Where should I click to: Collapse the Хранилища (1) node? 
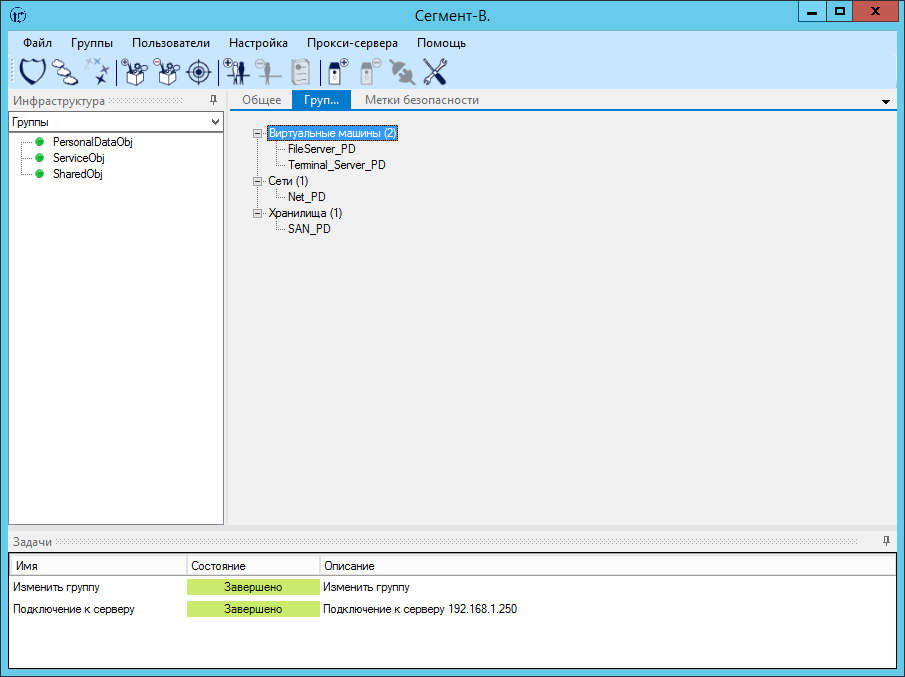pyautogui.click(x=257, y=214)
